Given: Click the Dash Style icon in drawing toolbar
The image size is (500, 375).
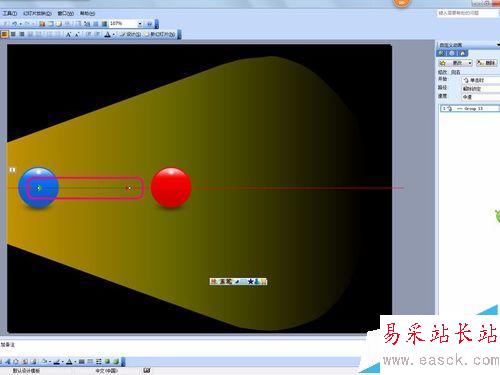Looking at the screenshot, I should pyautogui.click(x=90, y=361).
